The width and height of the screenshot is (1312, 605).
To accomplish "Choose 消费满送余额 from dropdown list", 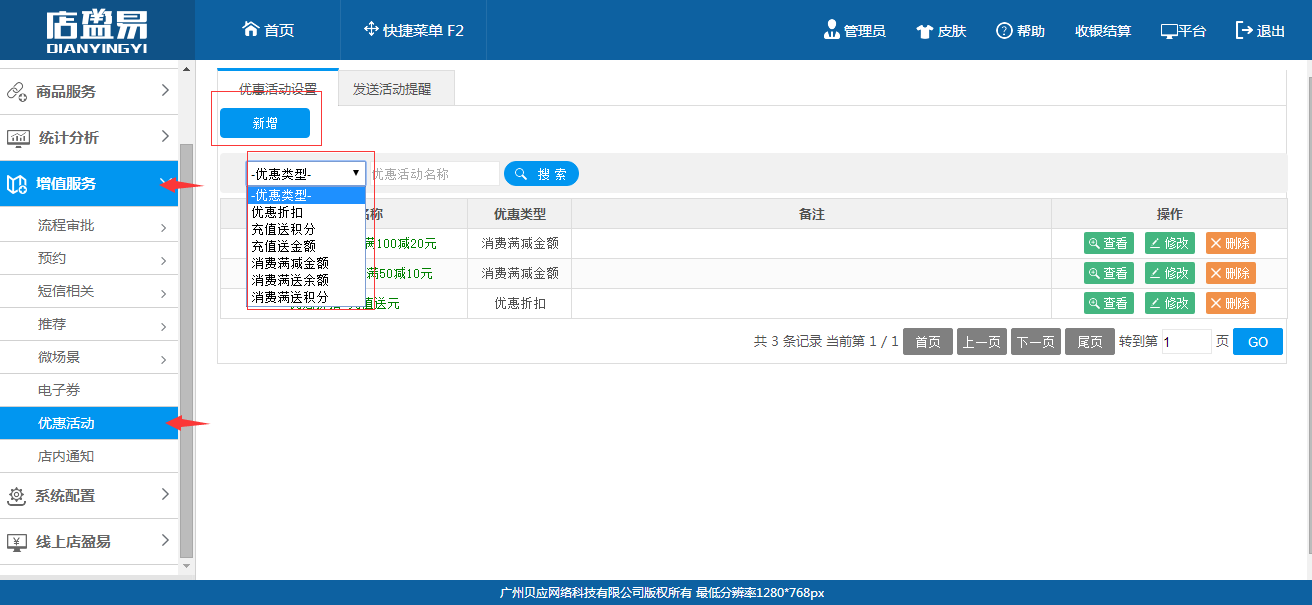I will click(x=306, y=280).
